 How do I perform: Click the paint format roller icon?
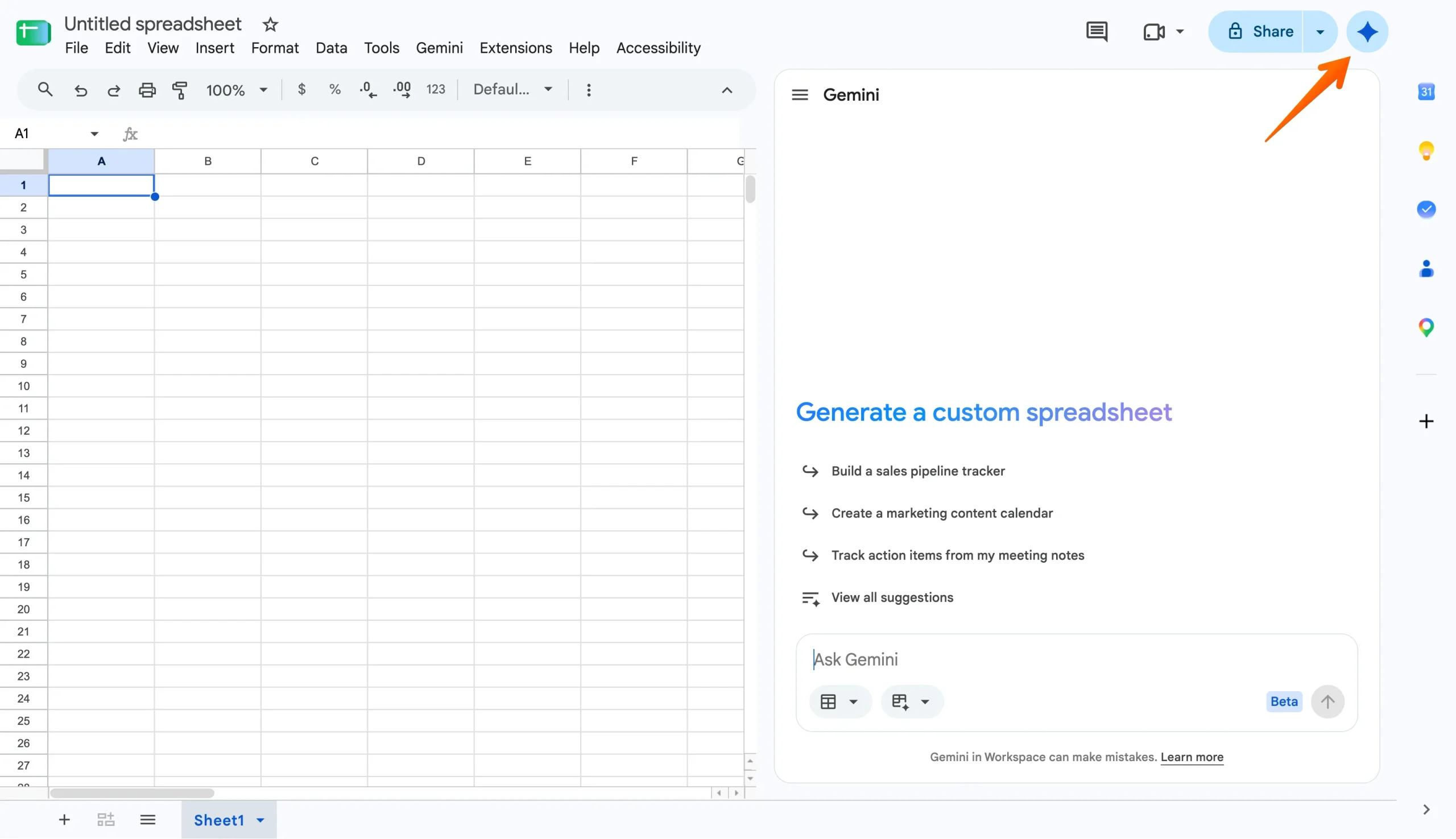(x=180, y=90)
